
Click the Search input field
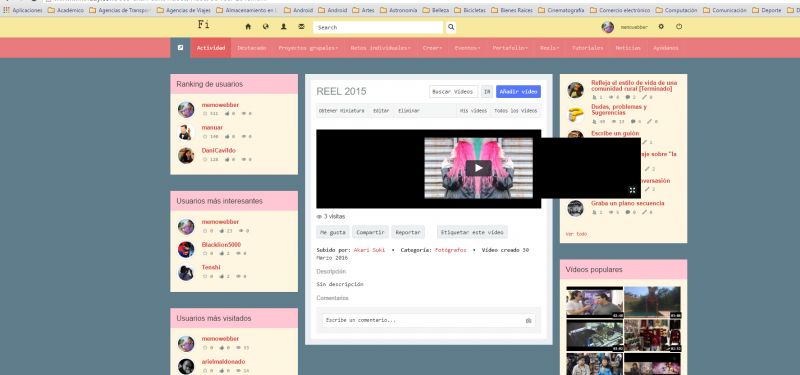pos(378,28)
